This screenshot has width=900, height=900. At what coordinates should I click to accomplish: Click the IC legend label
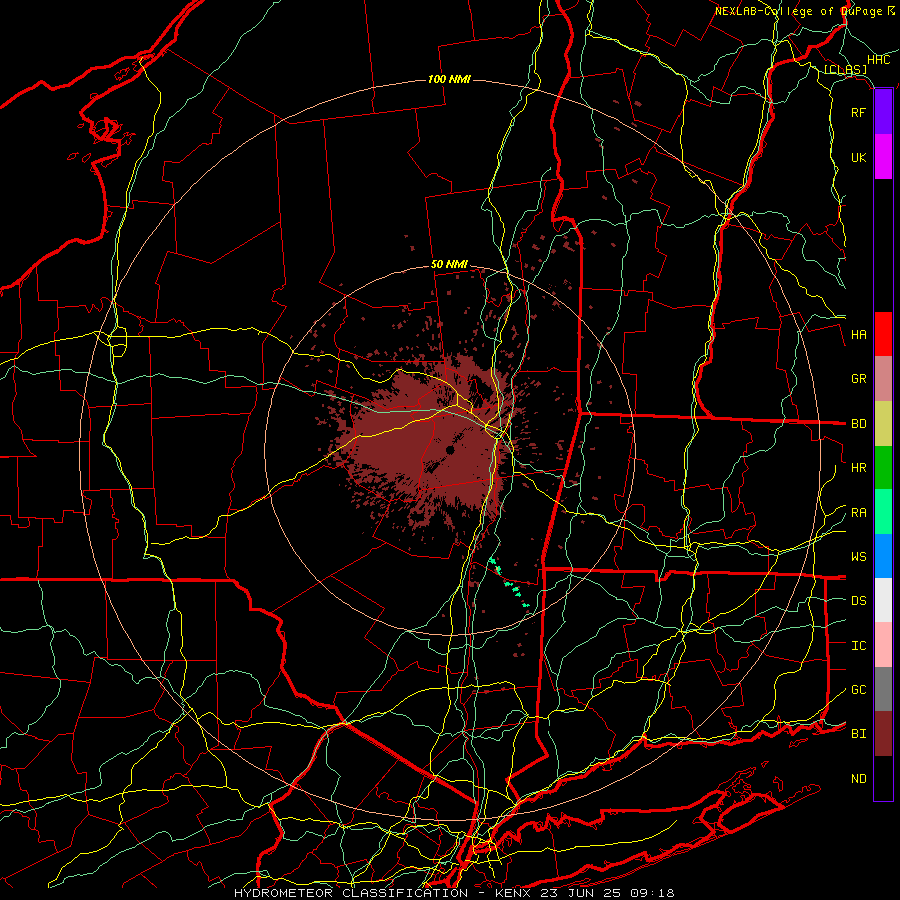click(x=859, y=646)
